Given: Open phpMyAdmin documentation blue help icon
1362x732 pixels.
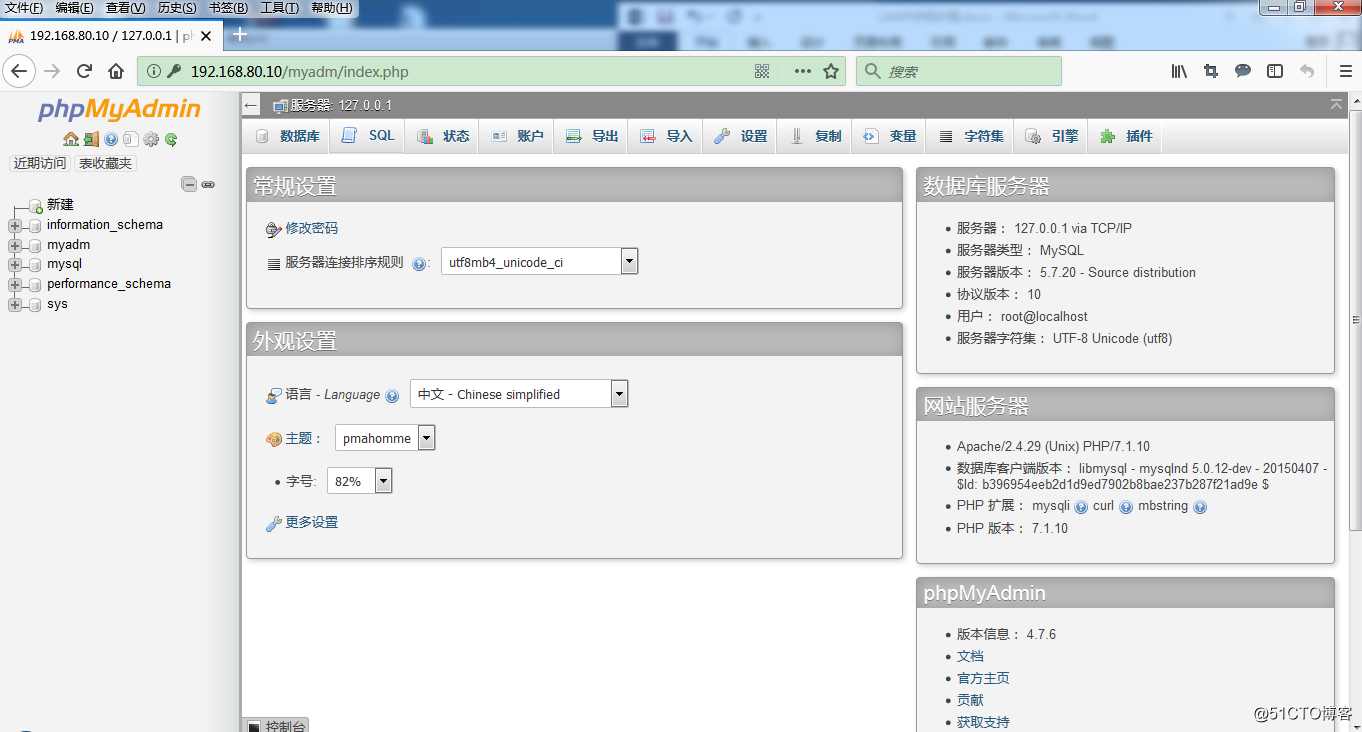Looking at the screenshot, I should pos(111,139).
